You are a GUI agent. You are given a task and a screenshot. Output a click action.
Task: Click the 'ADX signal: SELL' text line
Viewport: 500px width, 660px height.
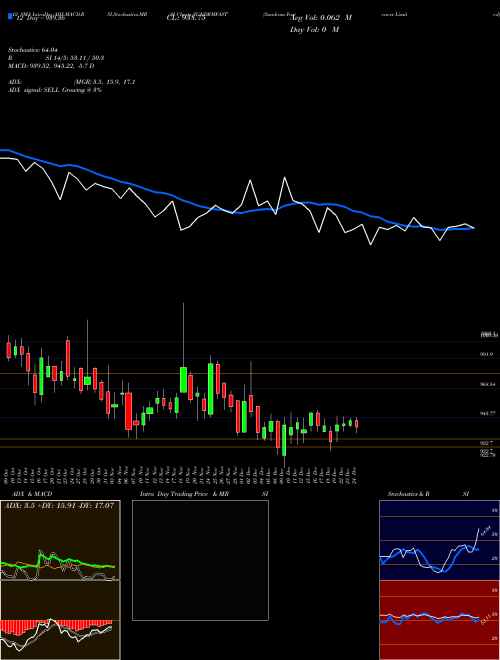pos(55,90)
